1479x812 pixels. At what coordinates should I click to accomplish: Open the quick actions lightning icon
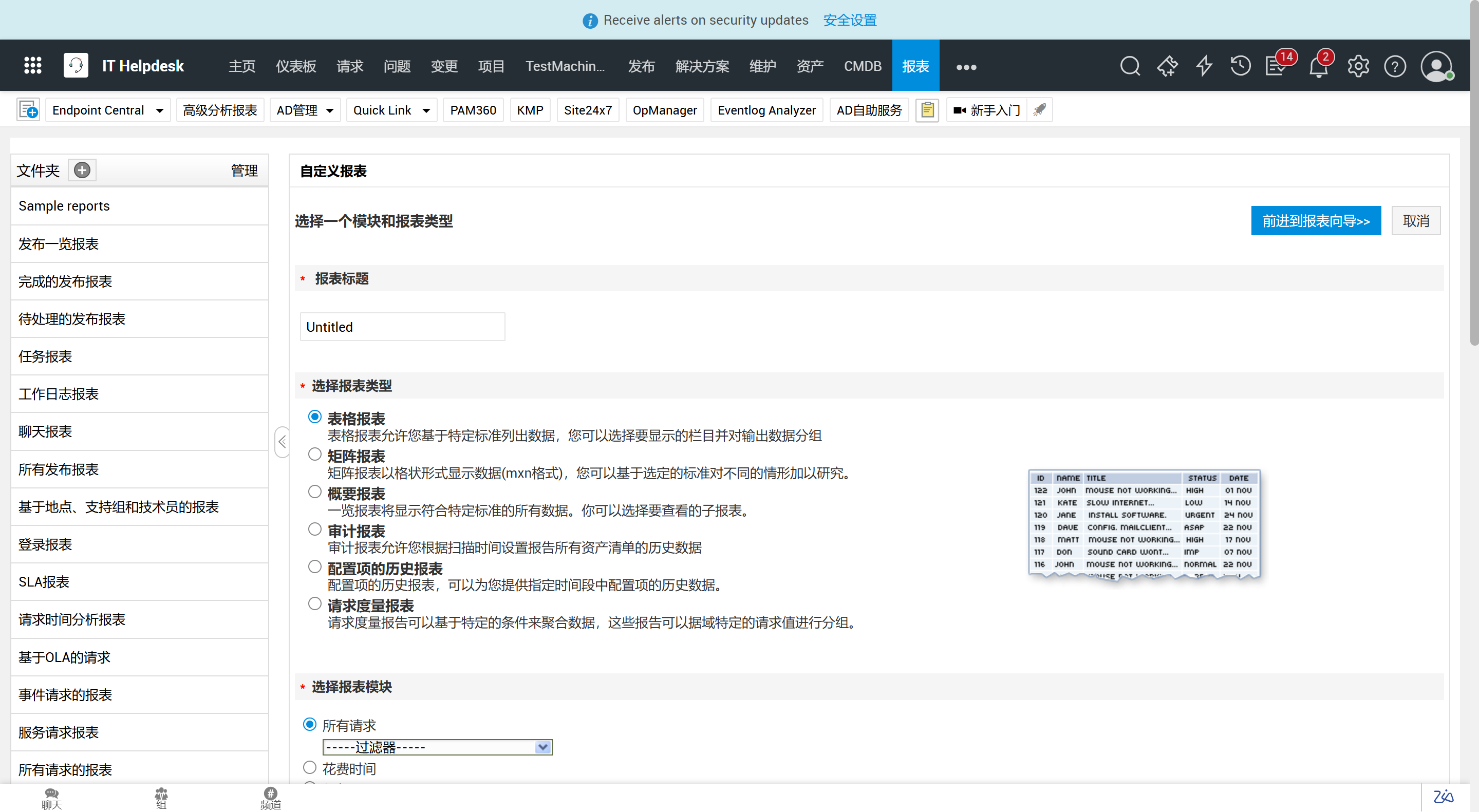click(x=1204, y=66)
